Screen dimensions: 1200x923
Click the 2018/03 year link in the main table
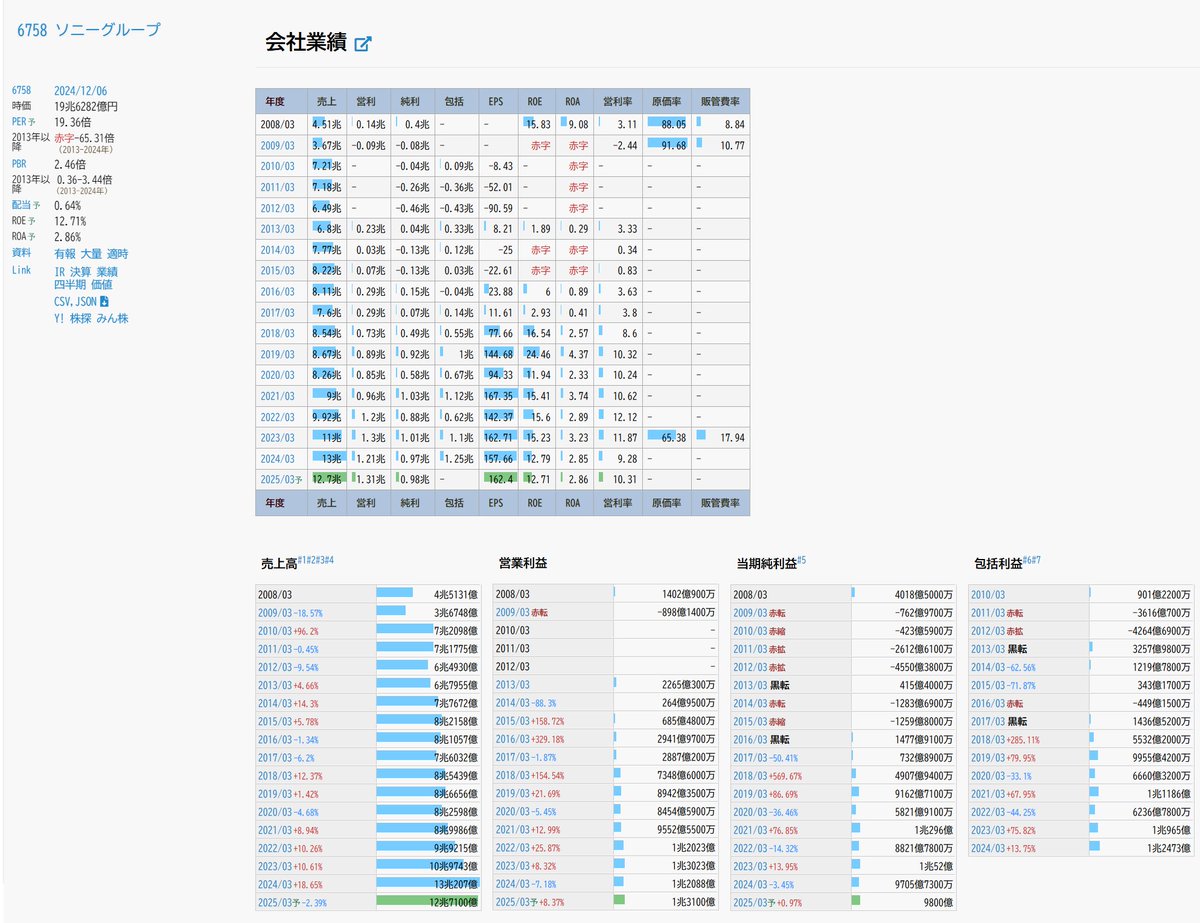click(x=280, y=332)
